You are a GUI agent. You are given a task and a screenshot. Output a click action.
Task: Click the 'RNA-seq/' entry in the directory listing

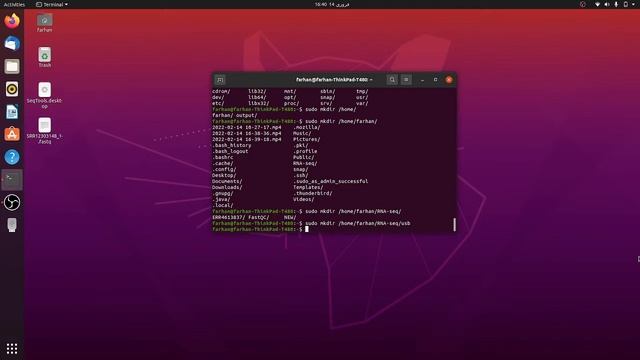305,163
